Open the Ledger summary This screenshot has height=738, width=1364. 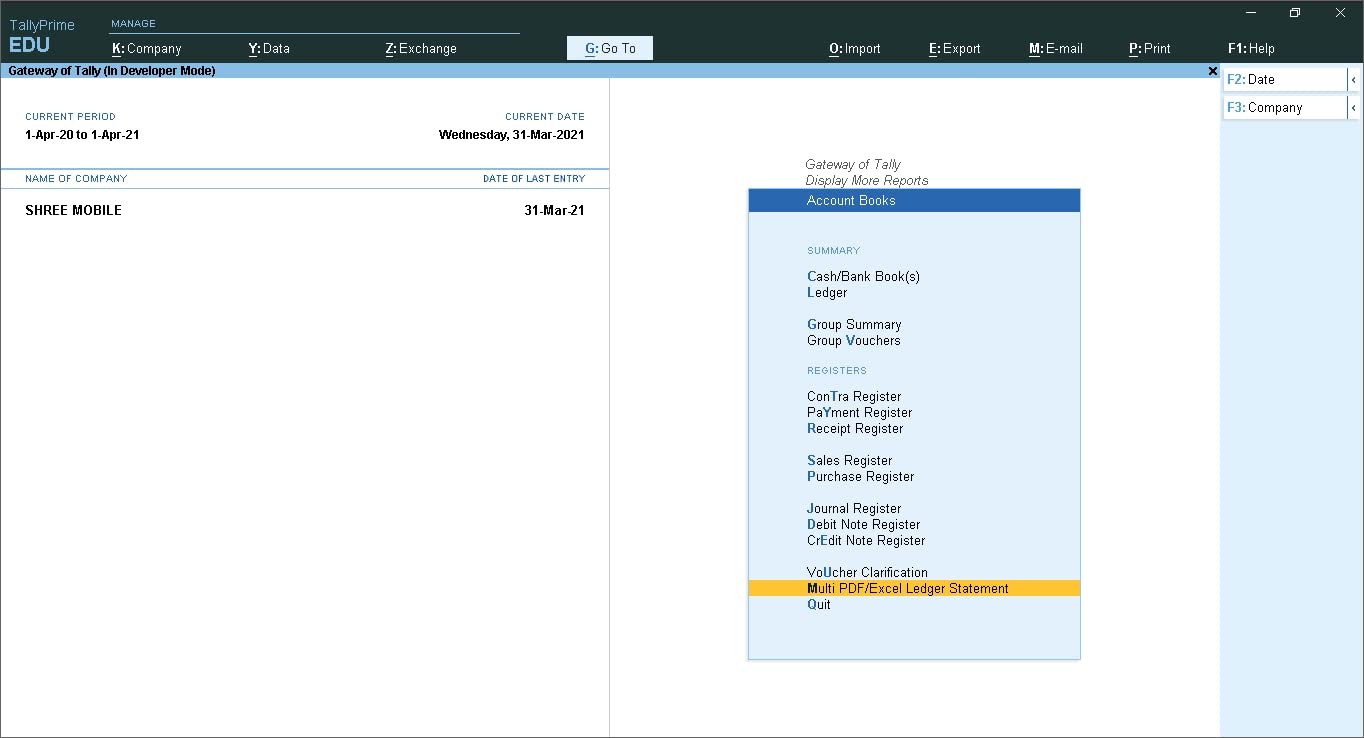[827, 292]
